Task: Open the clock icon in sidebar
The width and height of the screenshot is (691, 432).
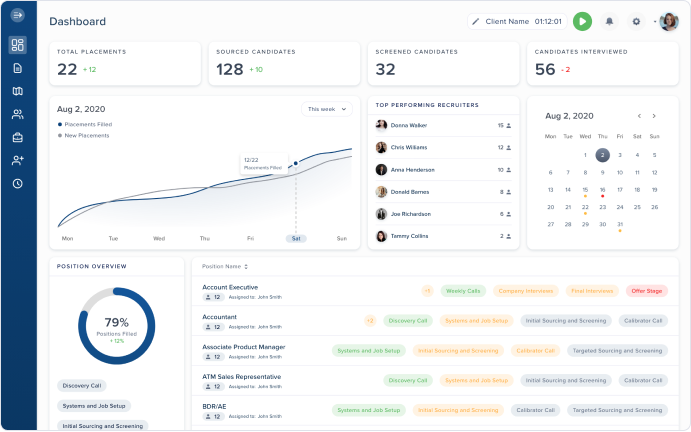Action: pos(18,183)
